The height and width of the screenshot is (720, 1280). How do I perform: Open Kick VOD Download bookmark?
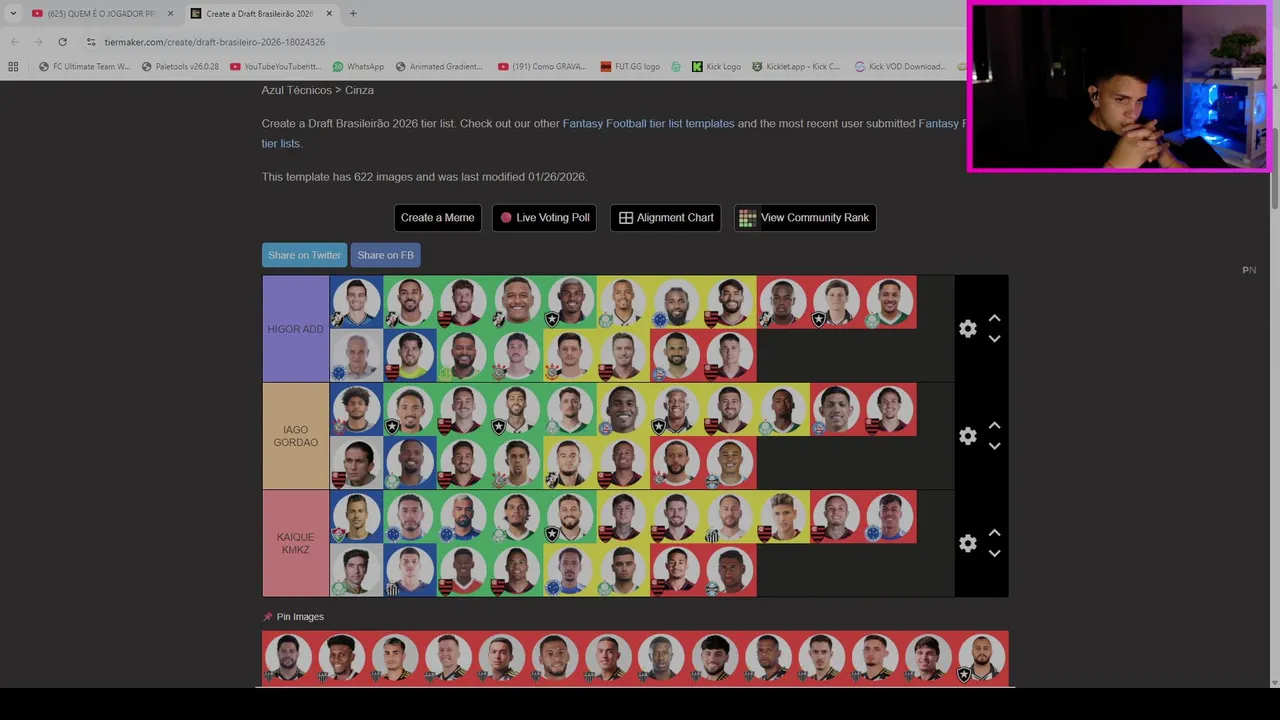(x=900, y=67)
